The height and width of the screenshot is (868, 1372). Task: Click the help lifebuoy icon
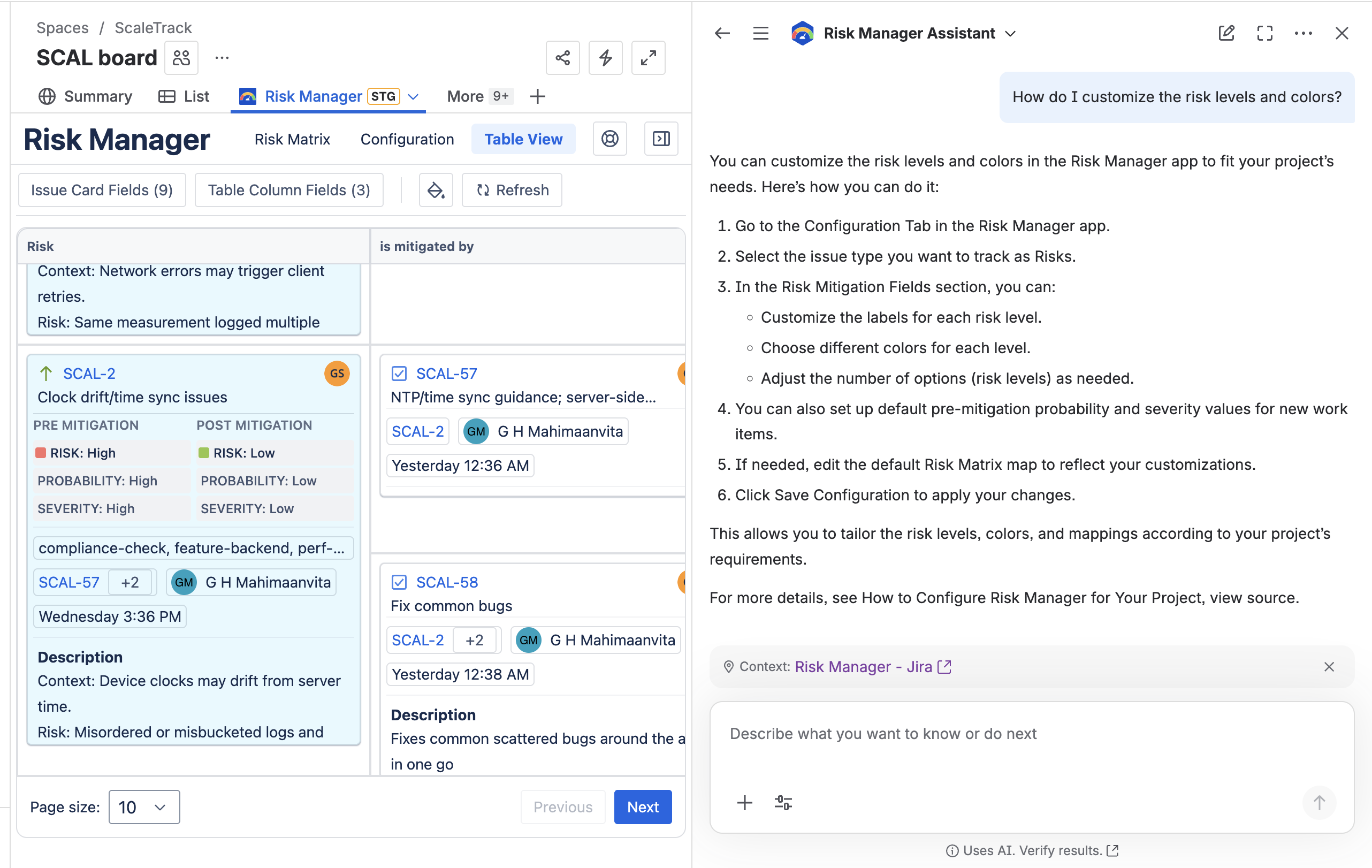pyautogui.click(x=609, y=139)
